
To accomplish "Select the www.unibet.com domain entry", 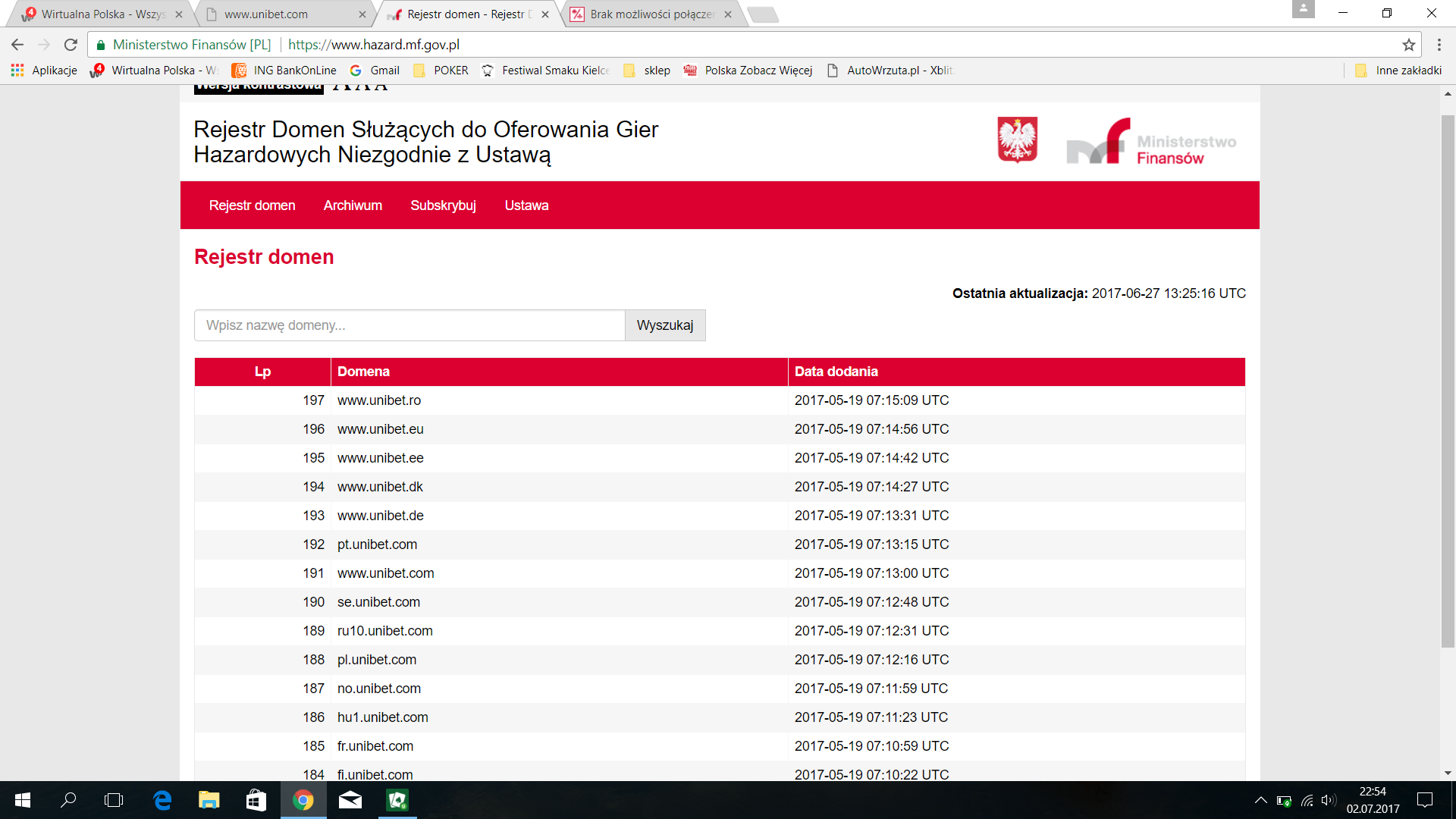I will [386, 573].
